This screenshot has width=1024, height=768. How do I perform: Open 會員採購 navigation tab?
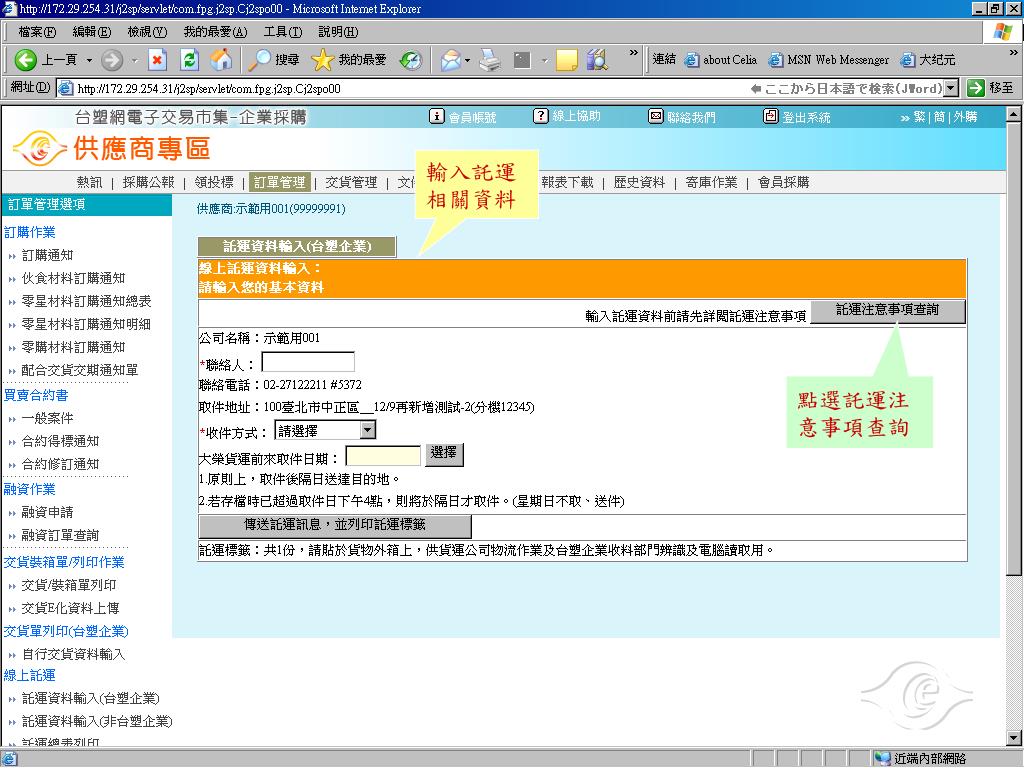[783, 182]
